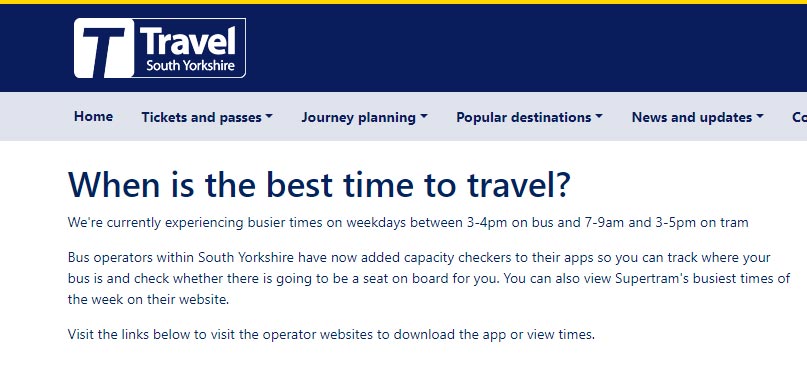Click the white T emblem in logo
Screen dimensions: 807x369
click(104, 48)
